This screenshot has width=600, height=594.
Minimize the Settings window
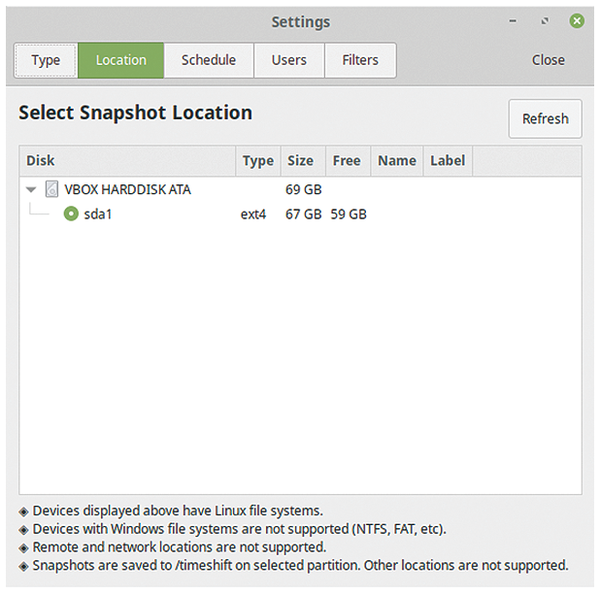[513, 21]
